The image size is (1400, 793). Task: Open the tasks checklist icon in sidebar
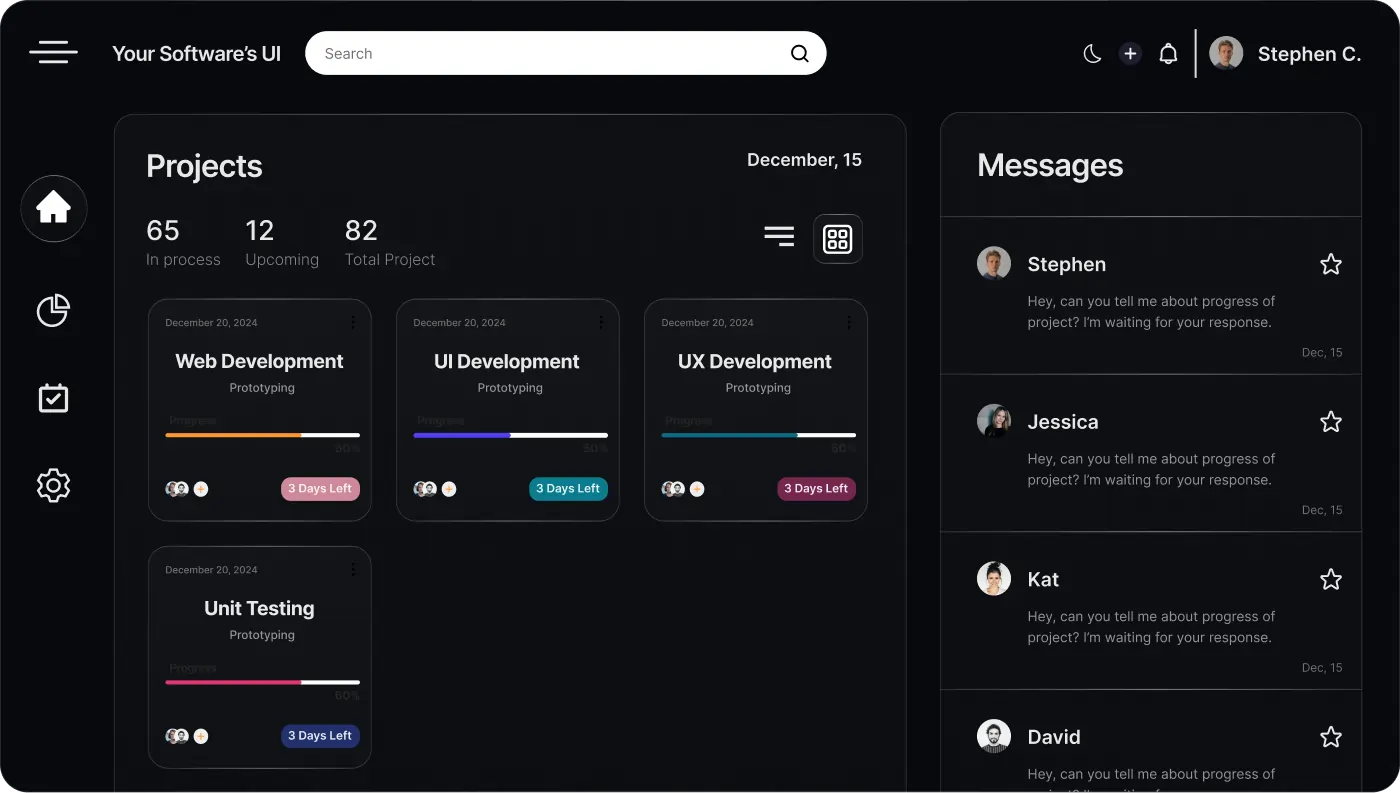tap(53, 397)
